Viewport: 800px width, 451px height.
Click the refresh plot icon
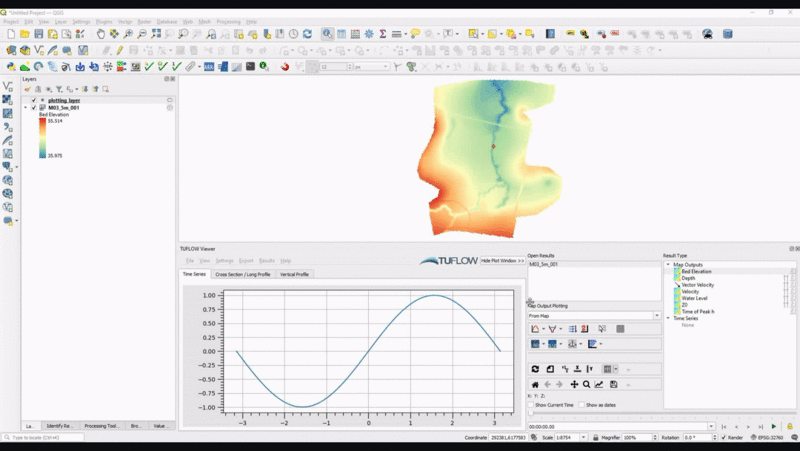coord(535,369)
